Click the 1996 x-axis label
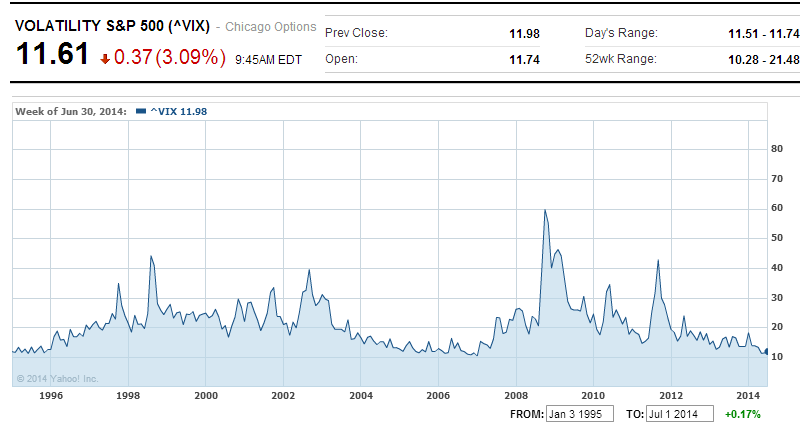This screenshot has width=809, height=435. pyautogui.click(x=51, y=396)
